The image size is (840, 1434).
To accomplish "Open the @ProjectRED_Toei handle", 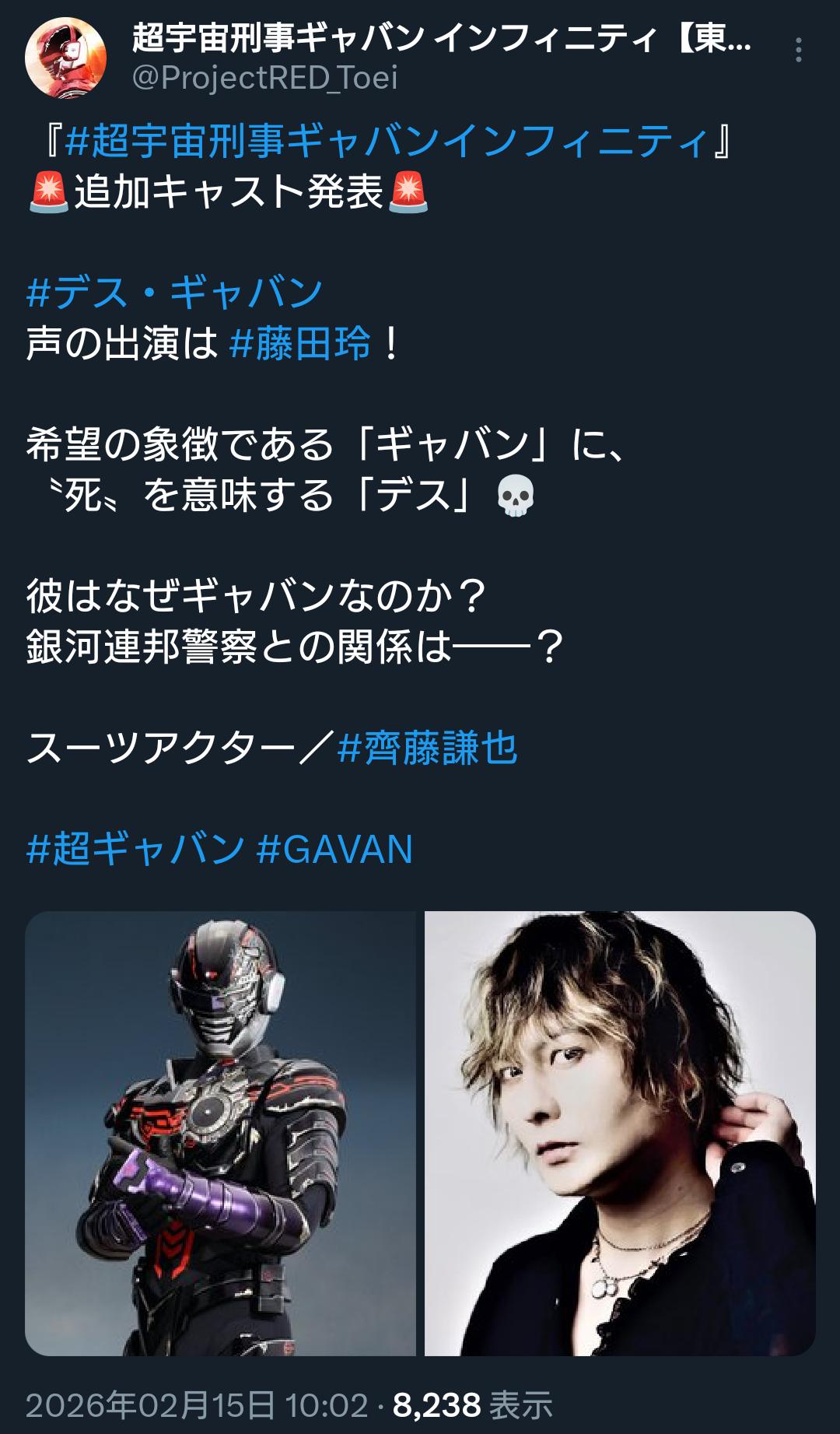I will coord(265,77).
